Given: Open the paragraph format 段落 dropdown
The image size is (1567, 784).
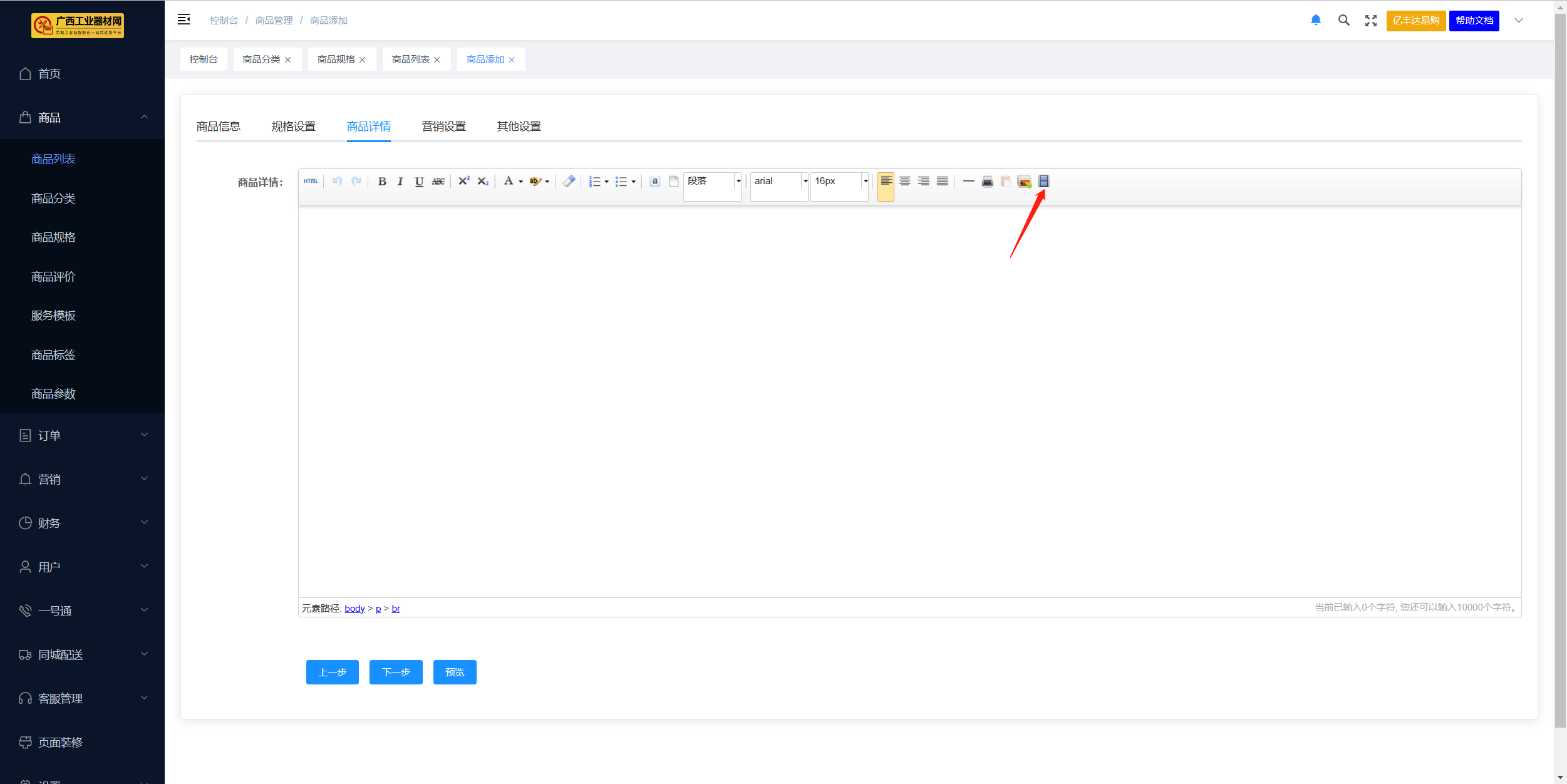Looking at the screenshot, I should pyautogui.click(x=738, y=182).
